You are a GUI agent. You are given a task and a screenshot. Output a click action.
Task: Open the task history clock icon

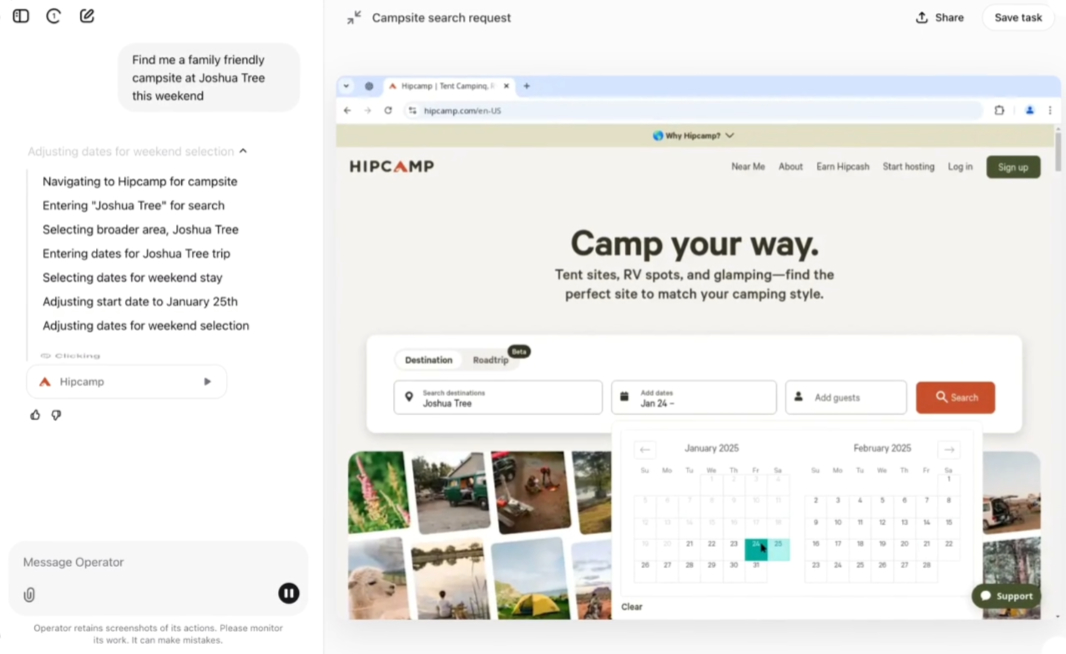click(54, 16)
